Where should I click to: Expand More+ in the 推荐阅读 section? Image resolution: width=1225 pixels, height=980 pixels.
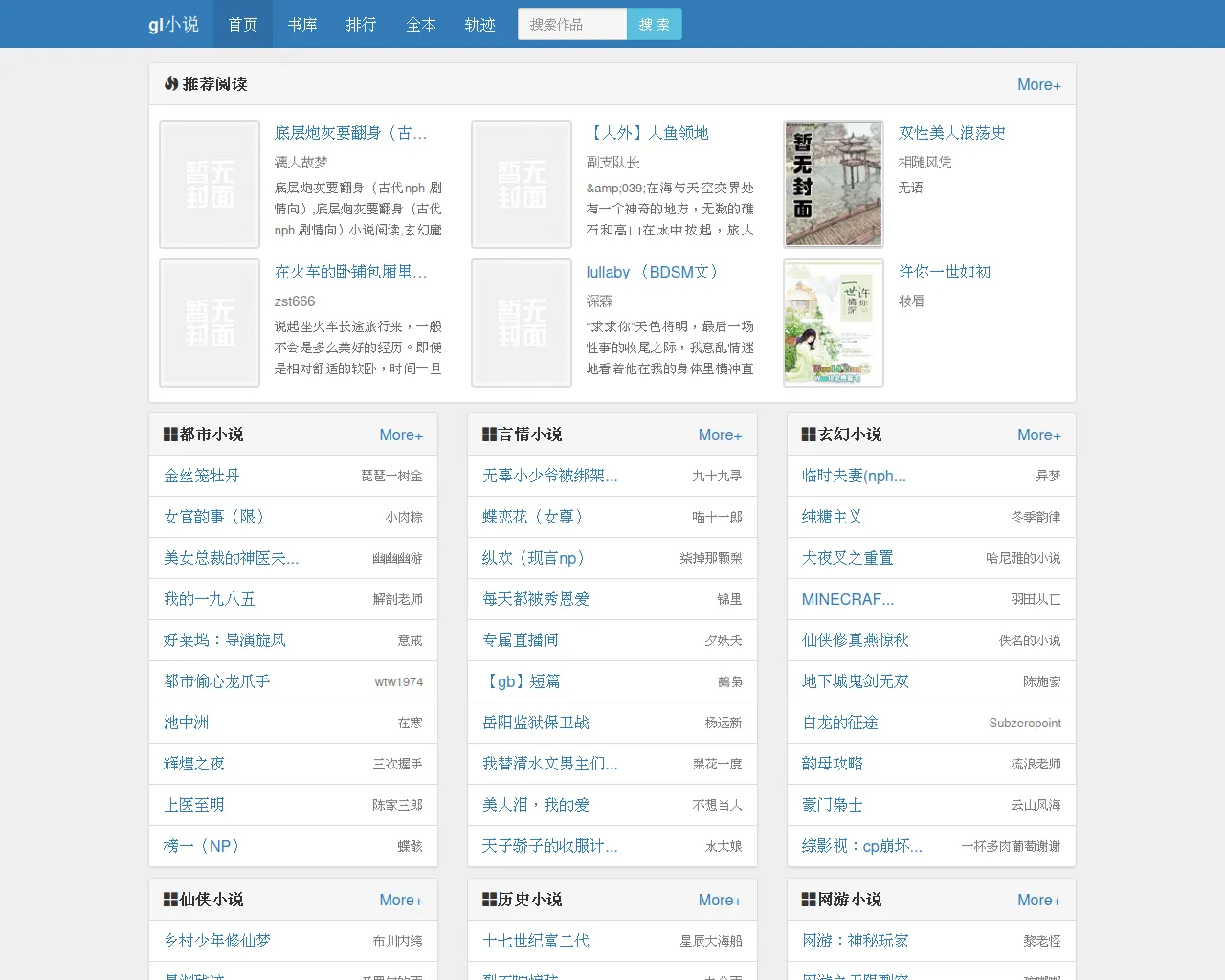point(1038,84)
